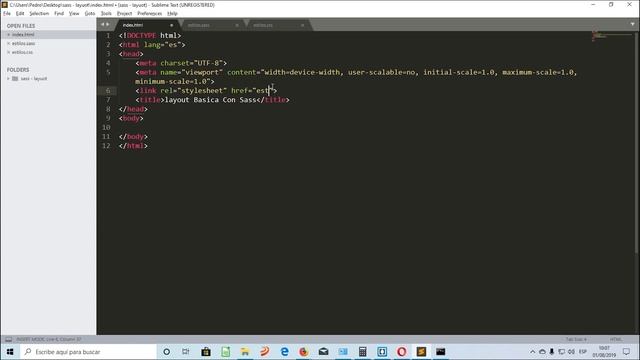This screenshot has width=640, height=360.
Task: Open the File menu
Action: [x=7, y=13]
